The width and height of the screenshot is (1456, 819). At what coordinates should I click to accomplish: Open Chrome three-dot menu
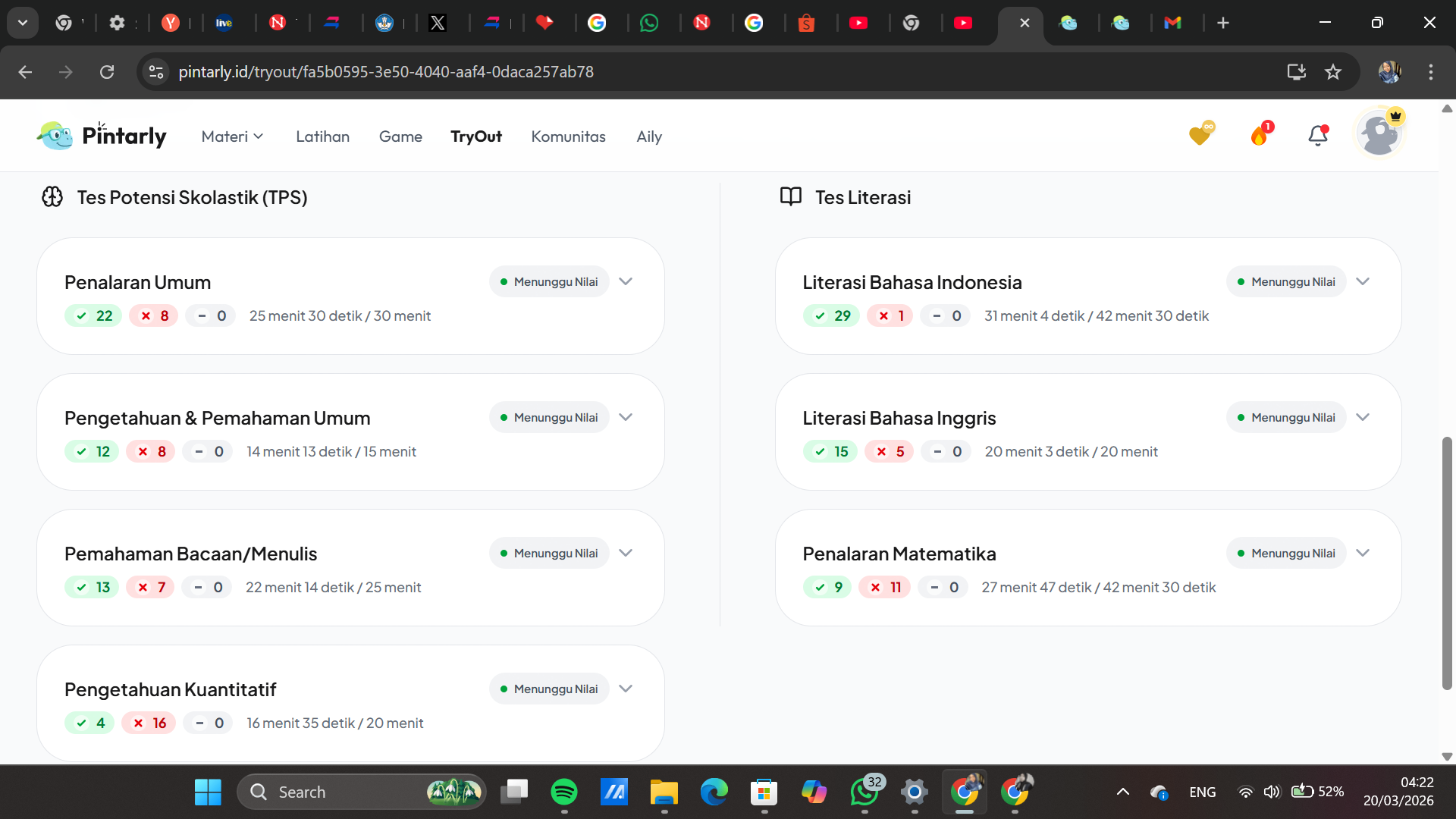pos(1431,72)
